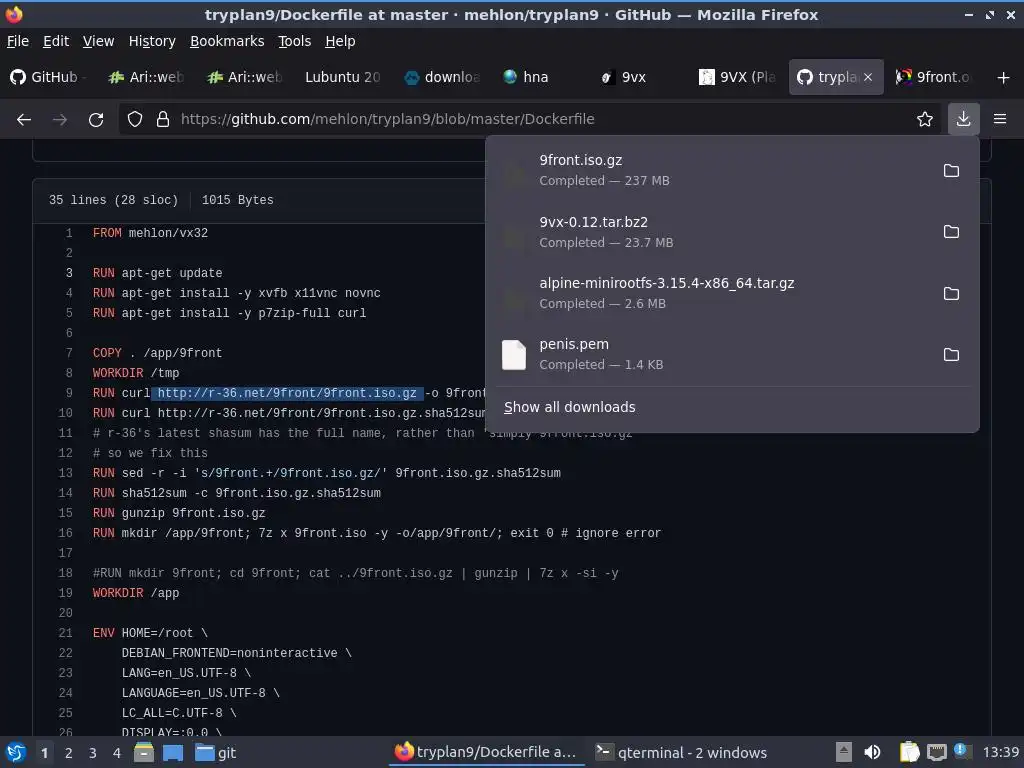Image resolution: width=1024 pixels, height=768 pixels.
Task: Open the penis.pem file icon
Action: [514, 355]
